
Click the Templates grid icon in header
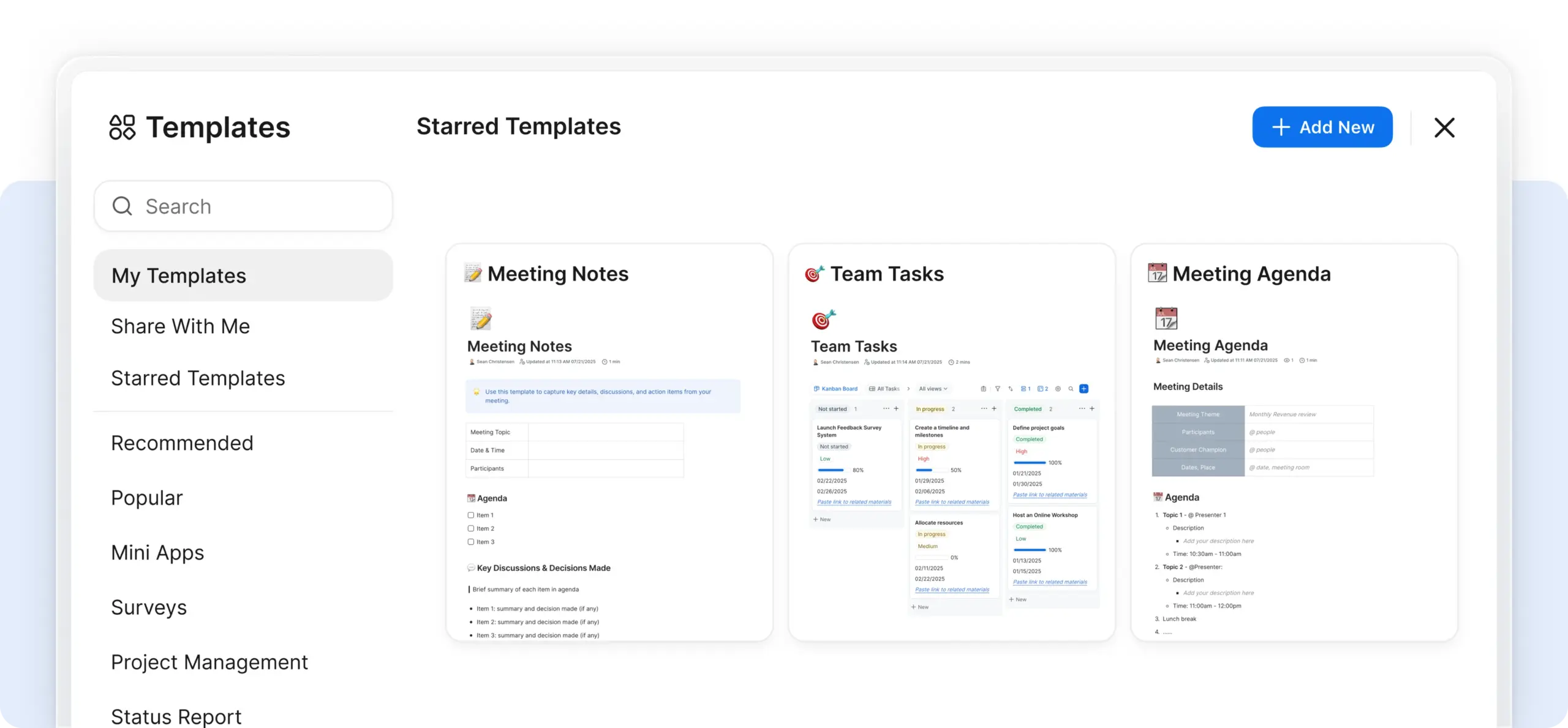point(122,127)
